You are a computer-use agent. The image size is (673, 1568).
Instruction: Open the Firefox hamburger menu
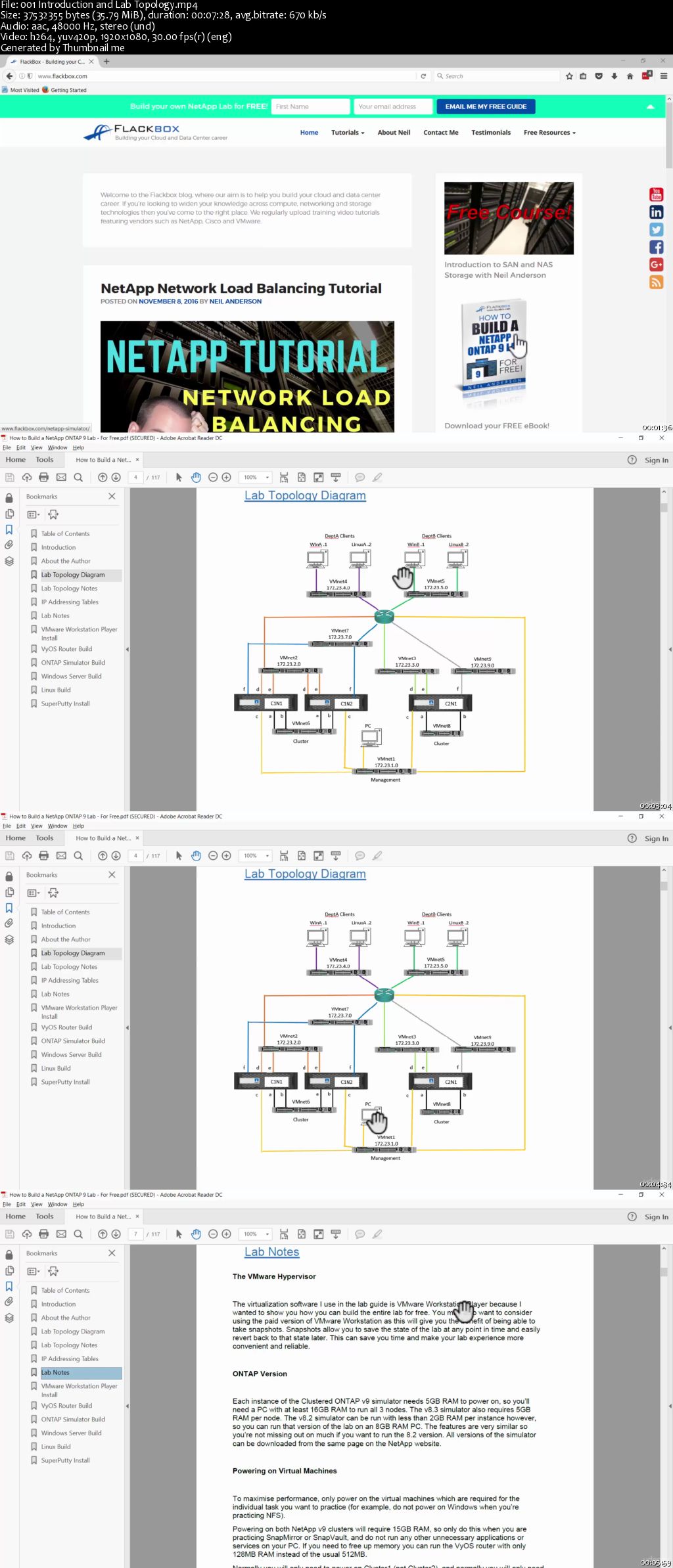tap(664, 76)
